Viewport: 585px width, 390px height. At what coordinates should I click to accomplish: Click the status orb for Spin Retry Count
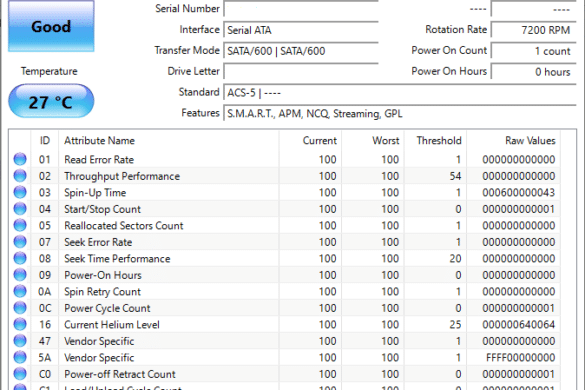coord(20,291)
